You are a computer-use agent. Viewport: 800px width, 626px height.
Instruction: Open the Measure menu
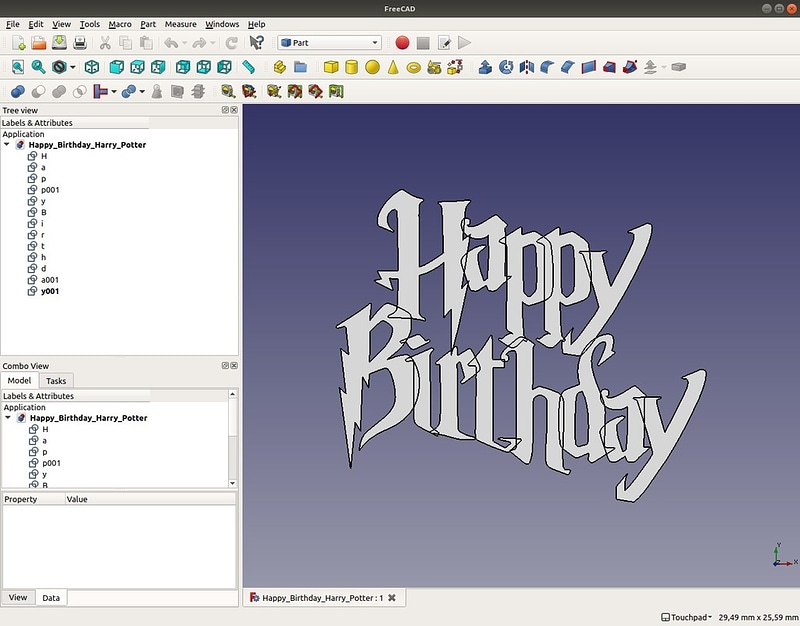181,24
